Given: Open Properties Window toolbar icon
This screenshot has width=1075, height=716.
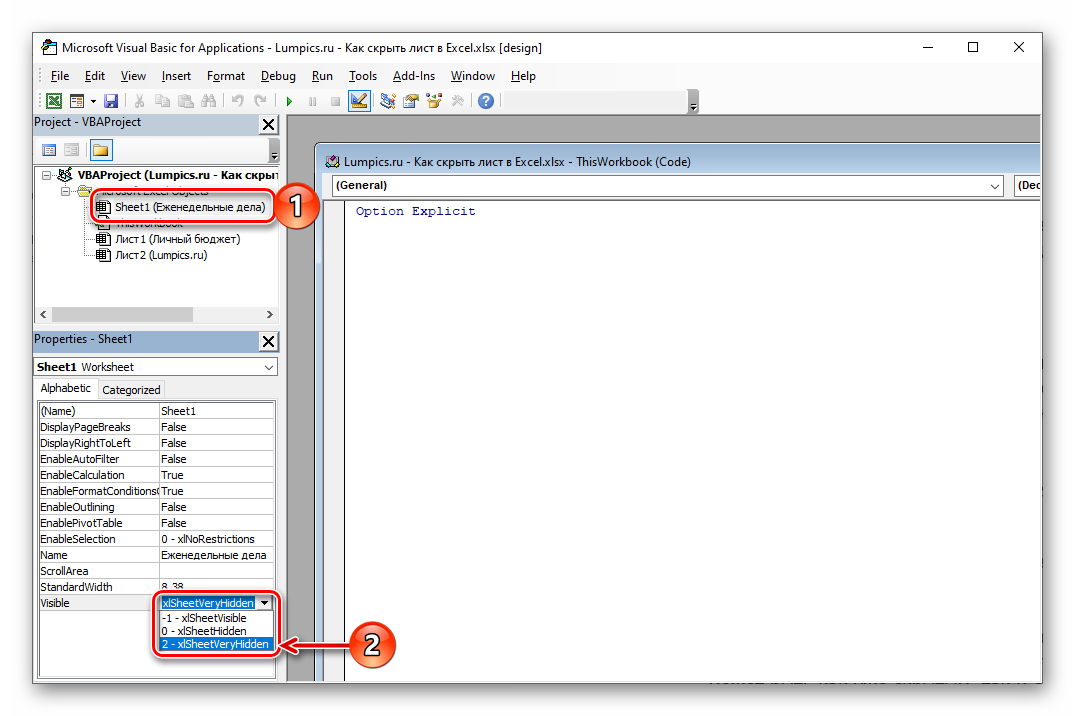Looking at the screenshot, I should pyautogui.click(x=410, y=101).
